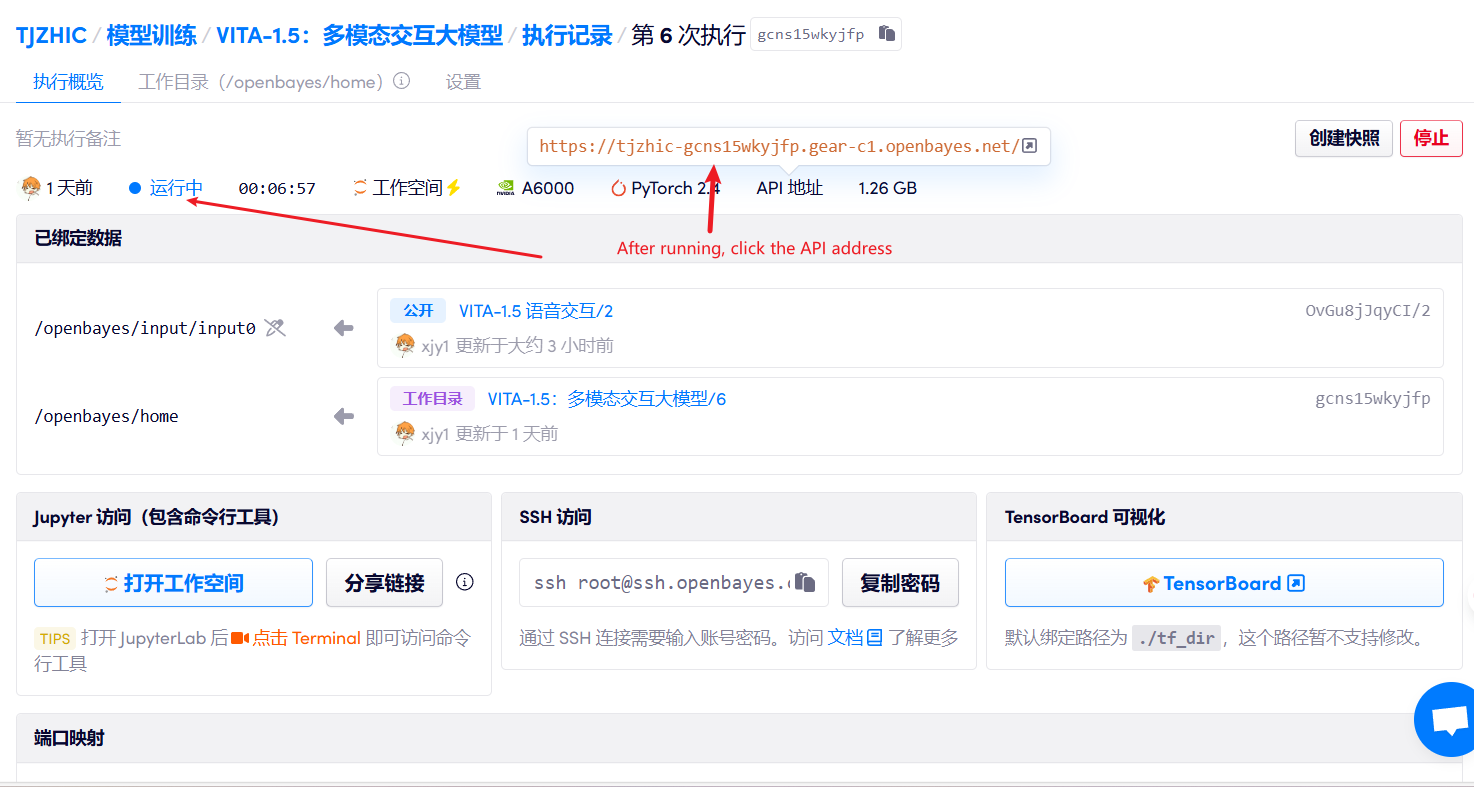Screen dimensions: 1474x787
Task: Click the unbind icon next to /openbayes/input/input0
Action: [x=275, y=327]
